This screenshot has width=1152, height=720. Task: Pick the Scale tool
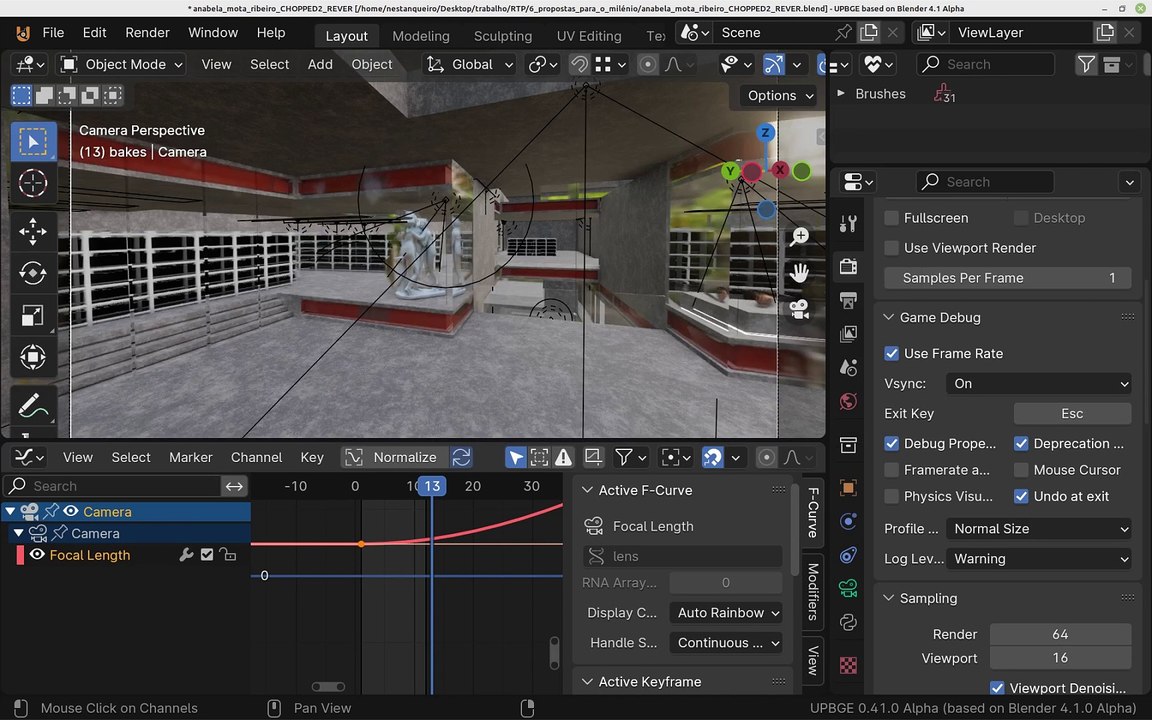tap(33, 315)
